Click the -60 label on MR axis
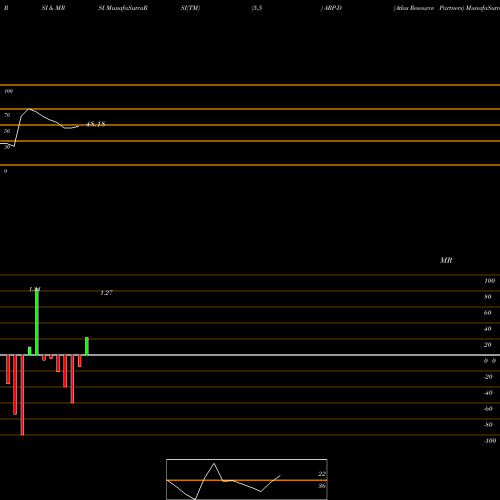Image resolution: width=500 pixels, height=500 pixels. point(488,409)
